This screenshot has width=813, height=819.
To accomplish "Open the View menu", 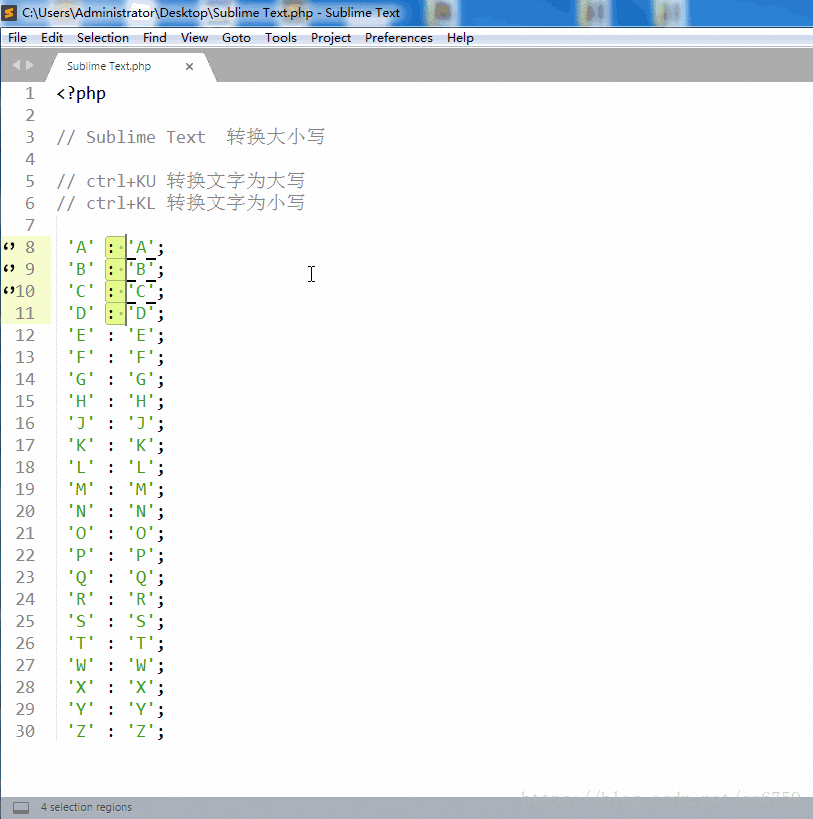I will point(194,38).
